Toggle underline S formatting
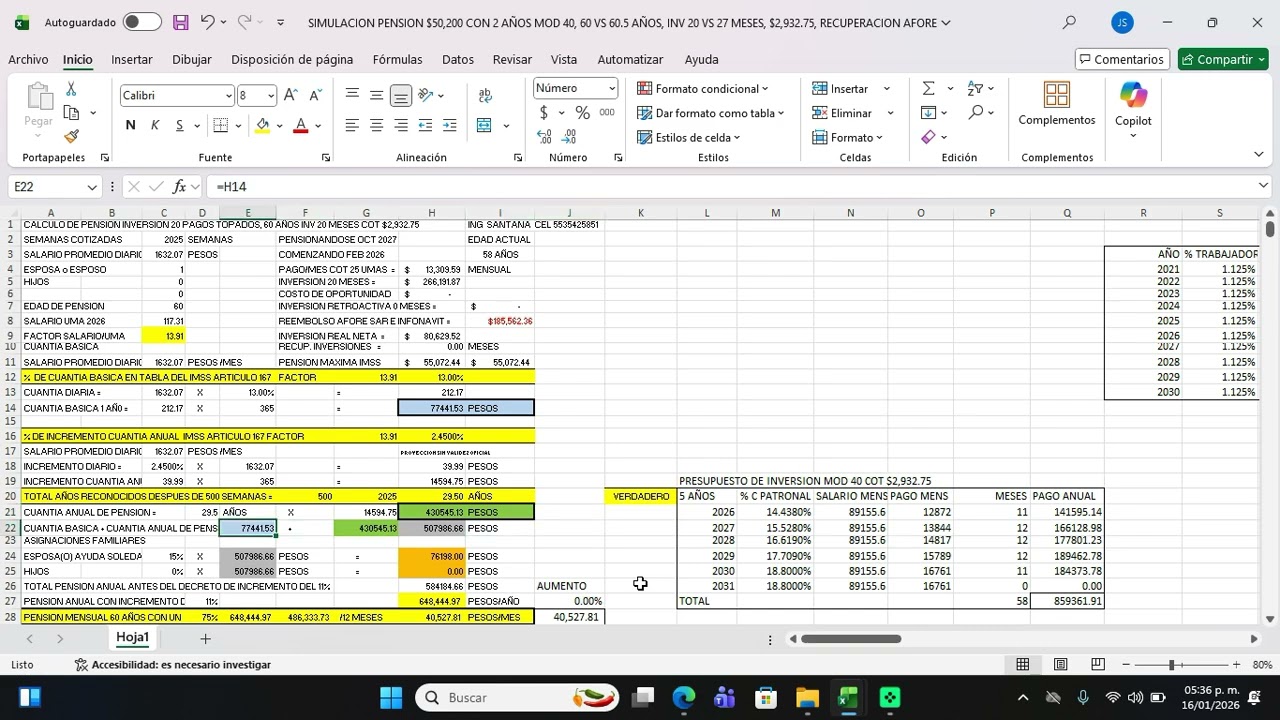 [x=180, y=125]
